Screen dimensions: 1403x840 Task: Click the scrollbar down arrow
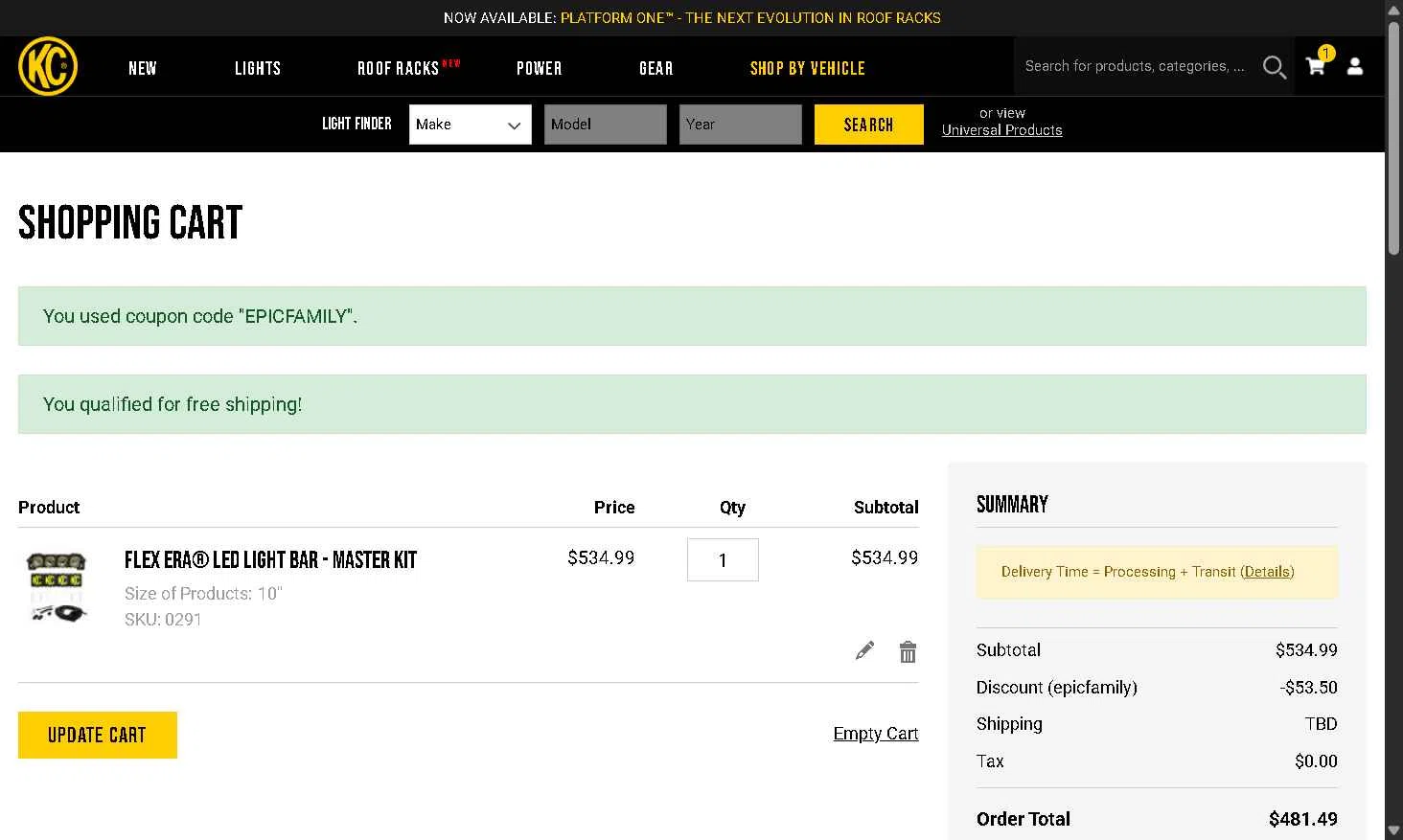click(x=1393, y=829)
